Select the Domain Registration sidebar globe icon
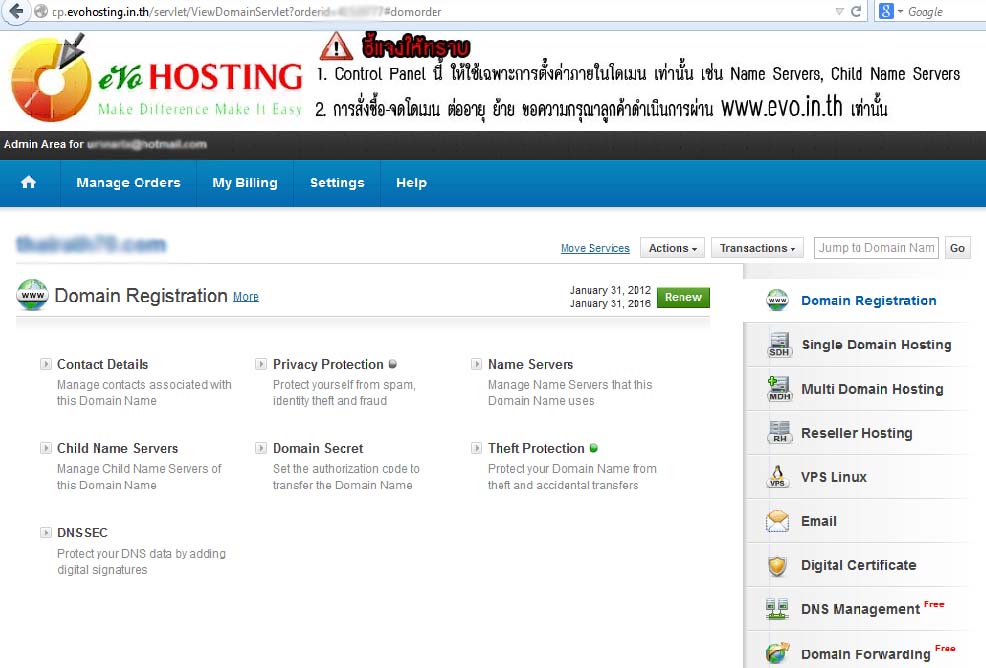This screenshot has width=986, height=668. [x=777, y=300]
